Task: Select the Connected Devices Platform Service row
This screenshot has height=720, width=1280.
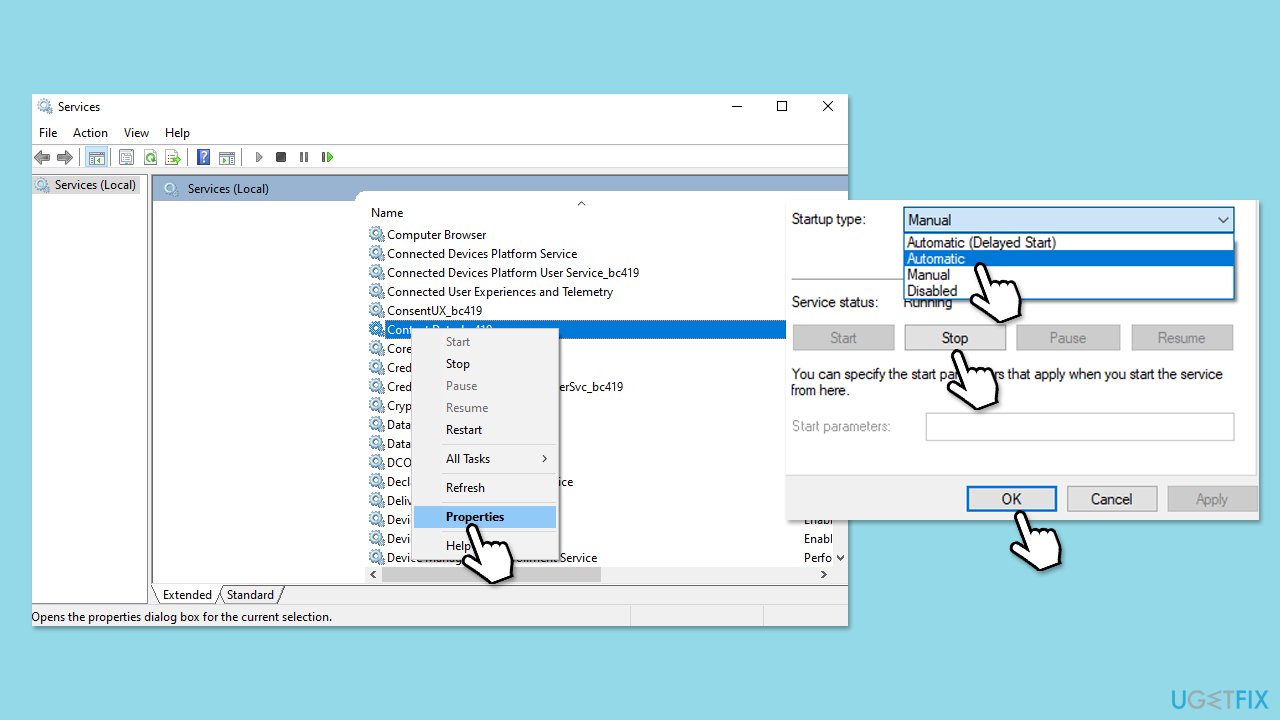Action: 482,253
